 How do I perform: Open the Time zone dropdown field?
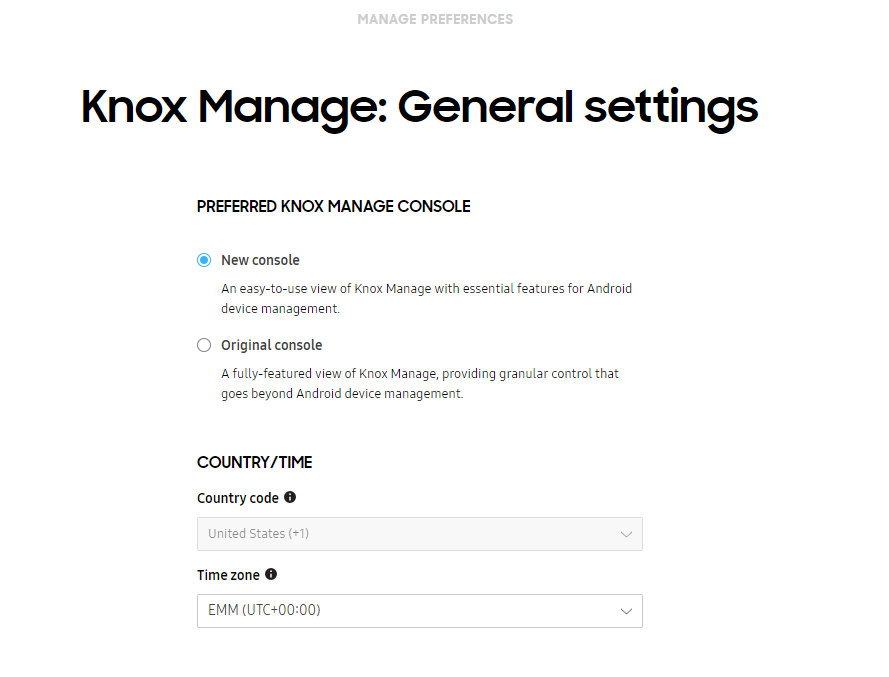click(419, 611)
